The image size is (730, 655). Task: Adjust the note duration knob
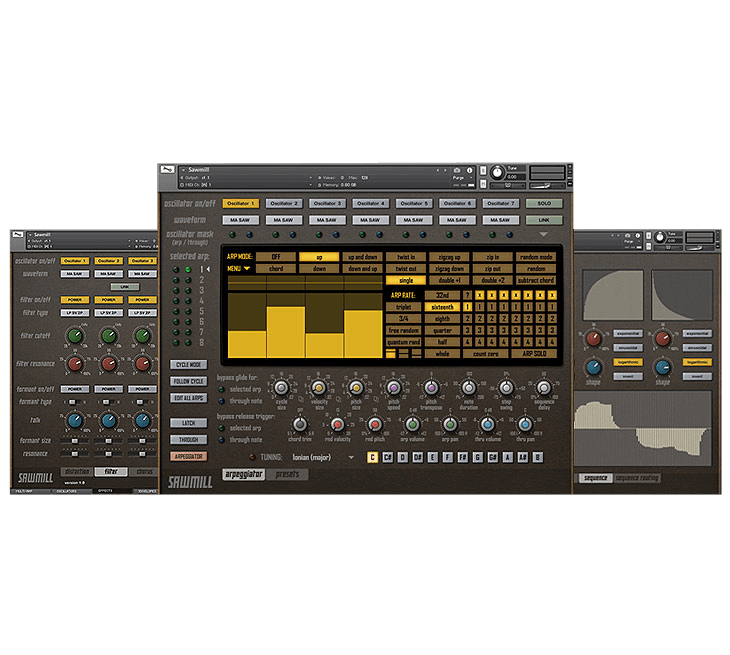pos(469,387)
